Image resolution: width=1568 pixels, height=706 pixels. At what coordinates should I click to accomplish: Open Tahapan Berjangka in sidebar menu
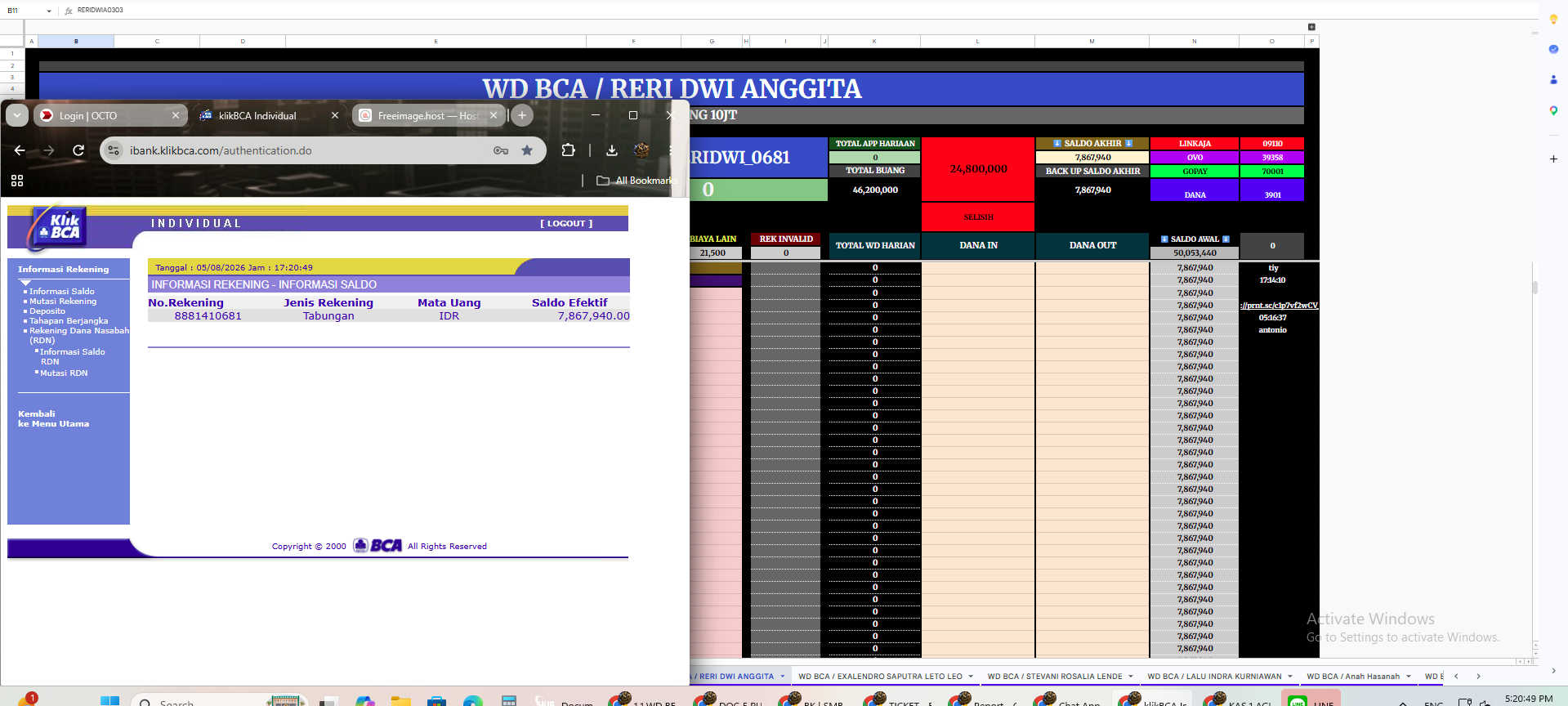pyautogui.click(x=69, y=320)
